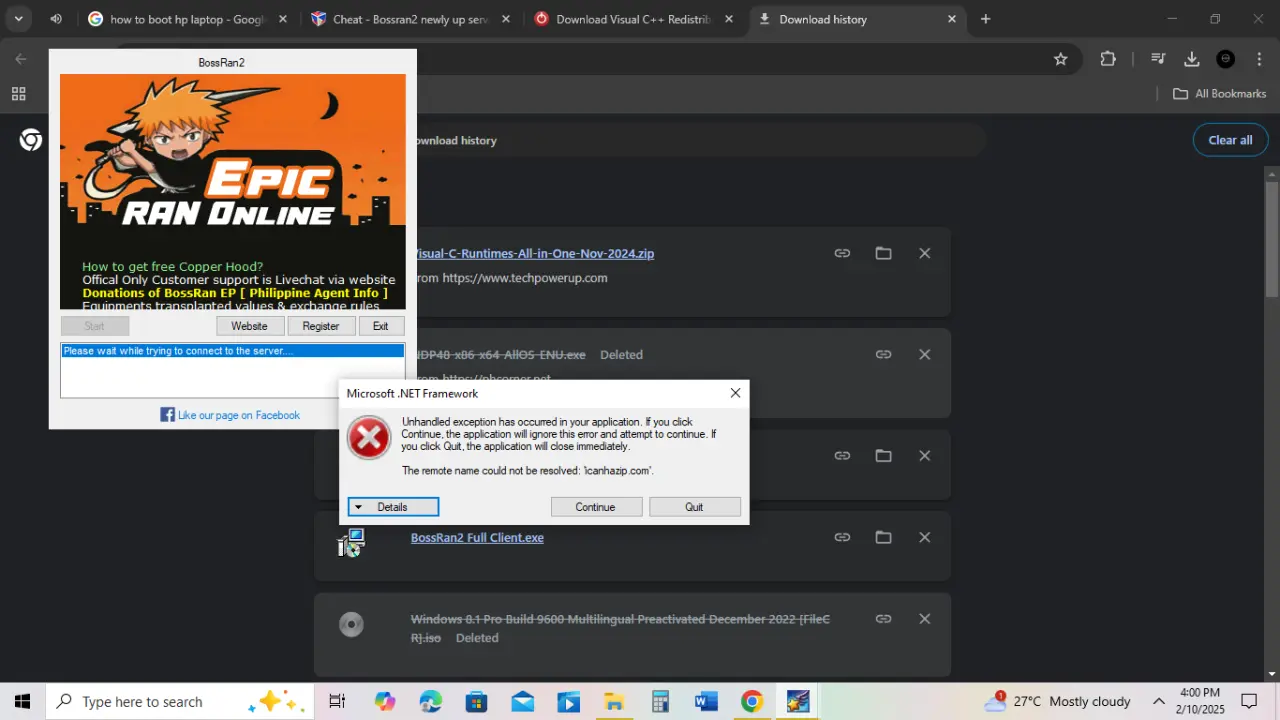The height and width of the screenshot is (720, 1280).
Task: Close the Cheat - Bossran2 tab
Action: click(505, 19)
